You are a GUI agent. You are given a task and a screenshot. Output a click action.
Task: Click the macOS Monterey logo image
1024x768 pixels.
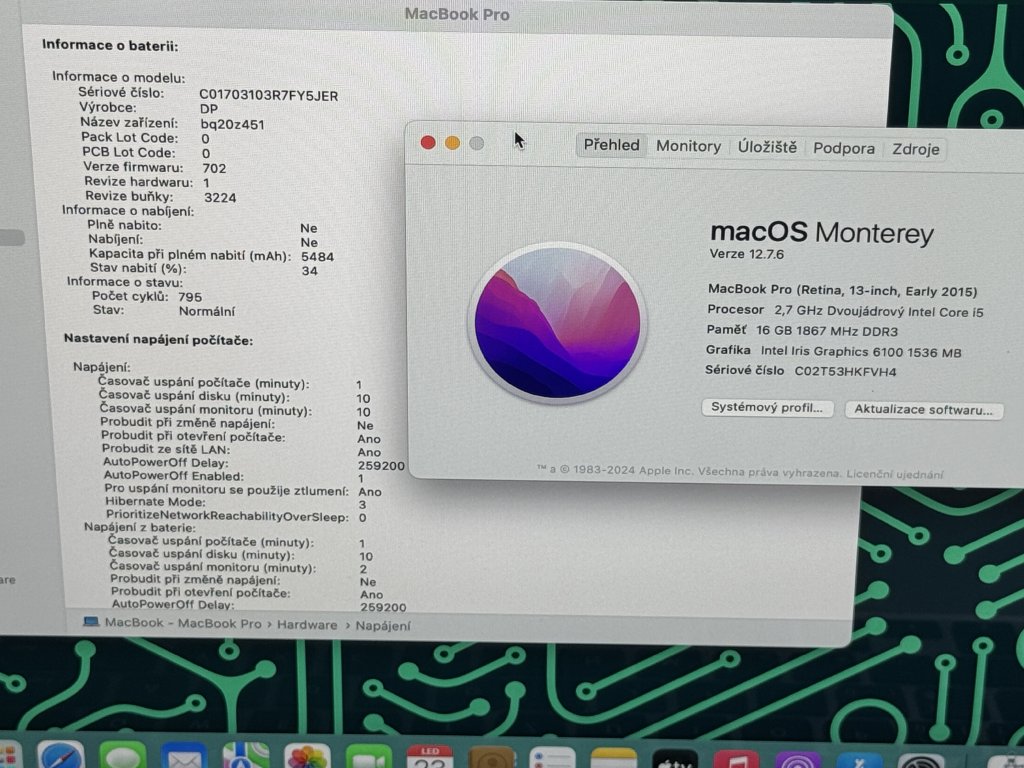(x=557, y=322)
